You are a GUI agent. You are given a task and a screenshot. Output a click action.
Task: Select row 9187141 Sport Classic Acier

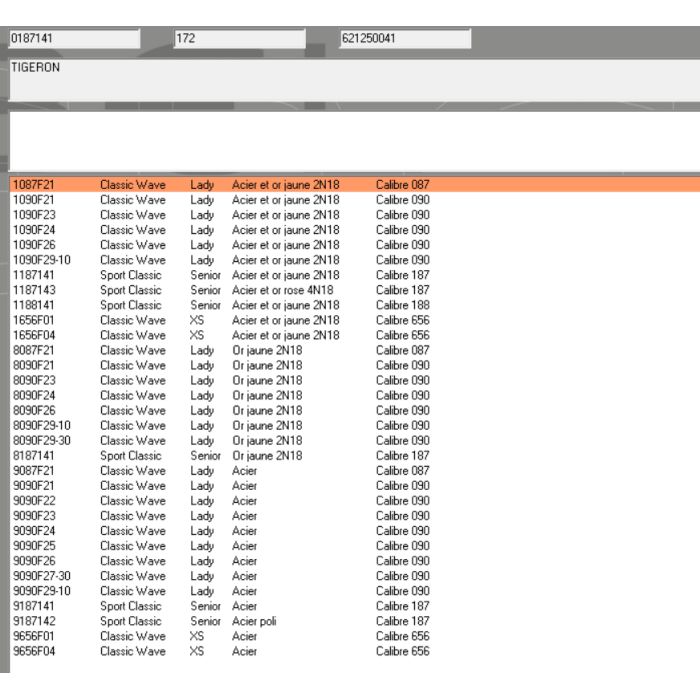354,606
